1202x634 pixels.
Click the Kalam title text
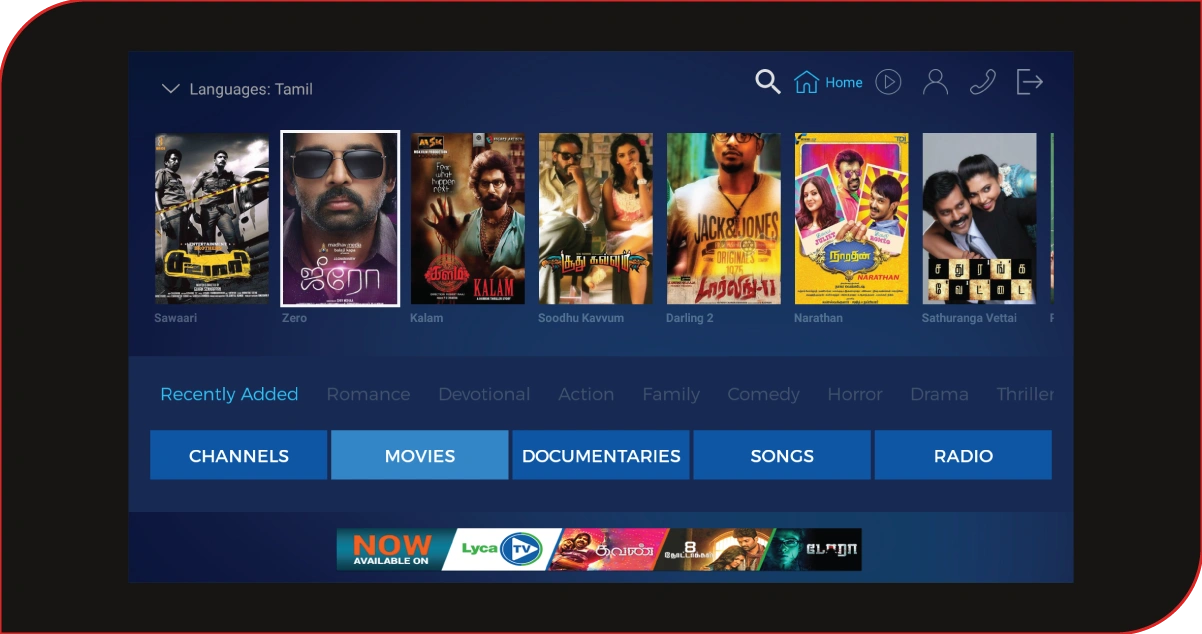coord(426,318)
